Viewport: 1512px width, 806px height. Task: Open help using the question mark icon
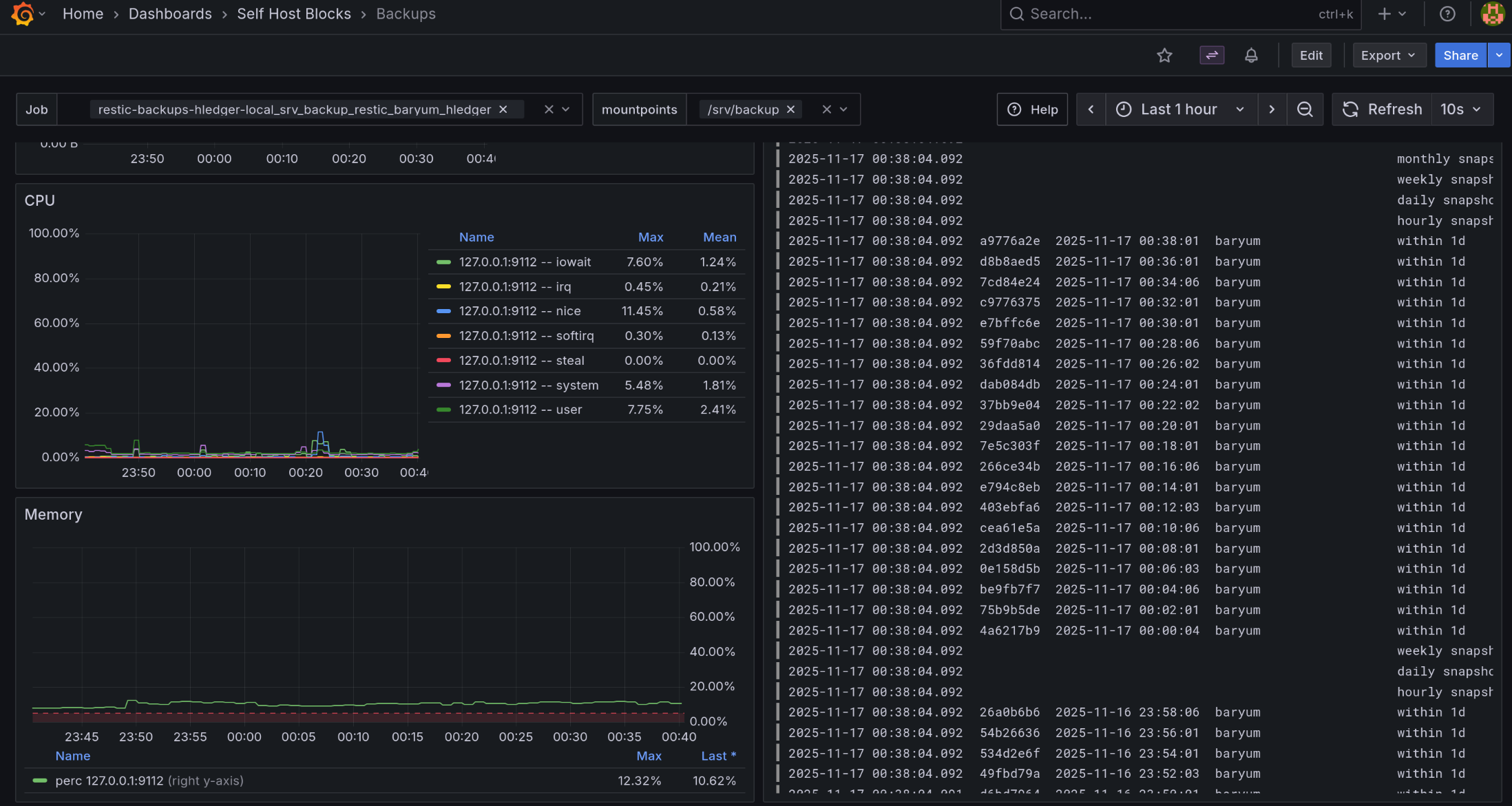[1447, 14]
